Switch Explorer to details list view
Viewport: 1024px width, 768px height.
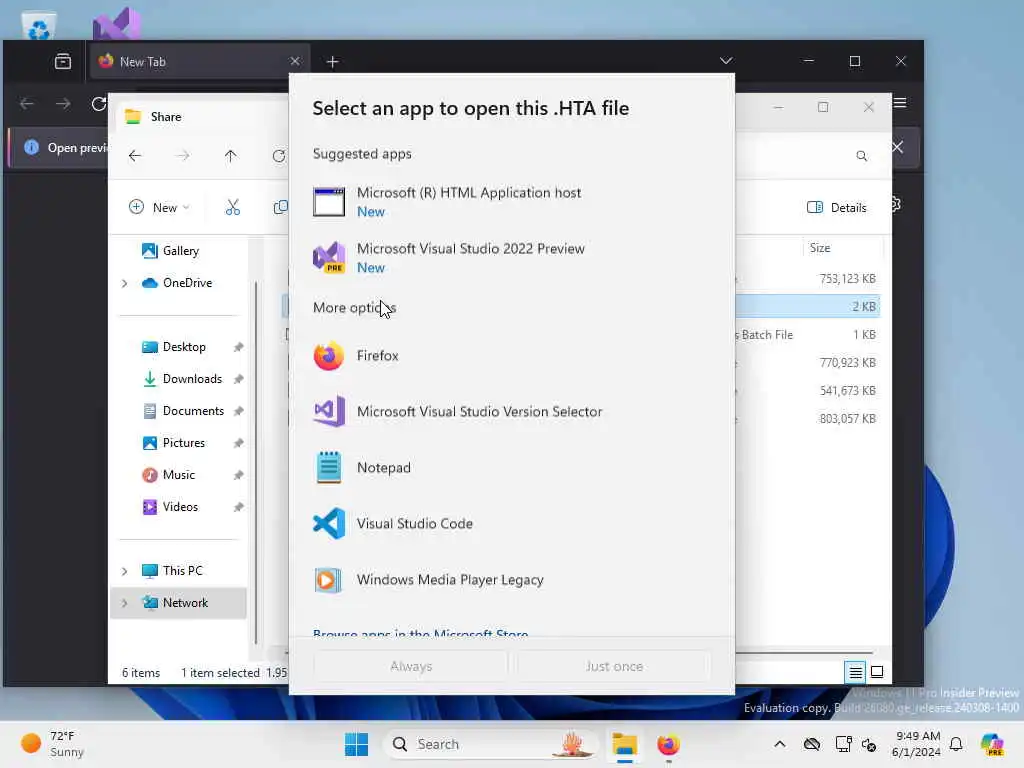[x=856, y=672]
